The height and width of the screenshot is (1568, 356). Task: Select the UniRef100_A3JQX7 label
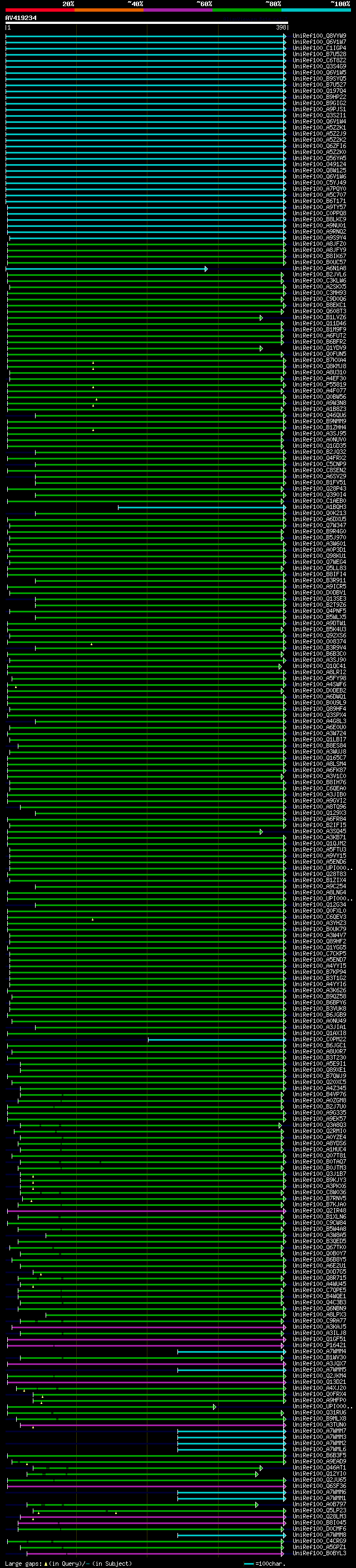(319, 1363)
